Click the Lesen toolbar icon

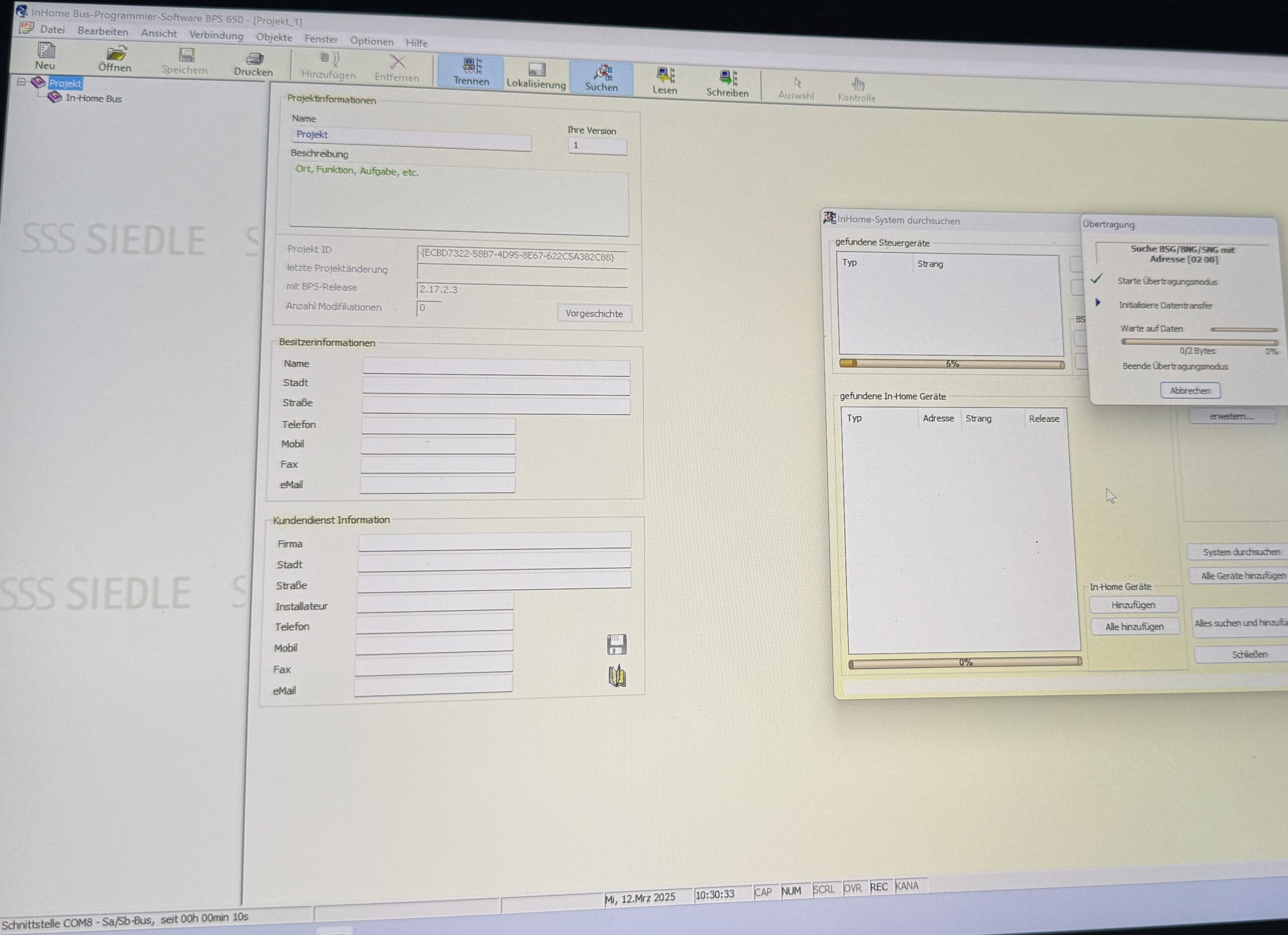point(665,74)
